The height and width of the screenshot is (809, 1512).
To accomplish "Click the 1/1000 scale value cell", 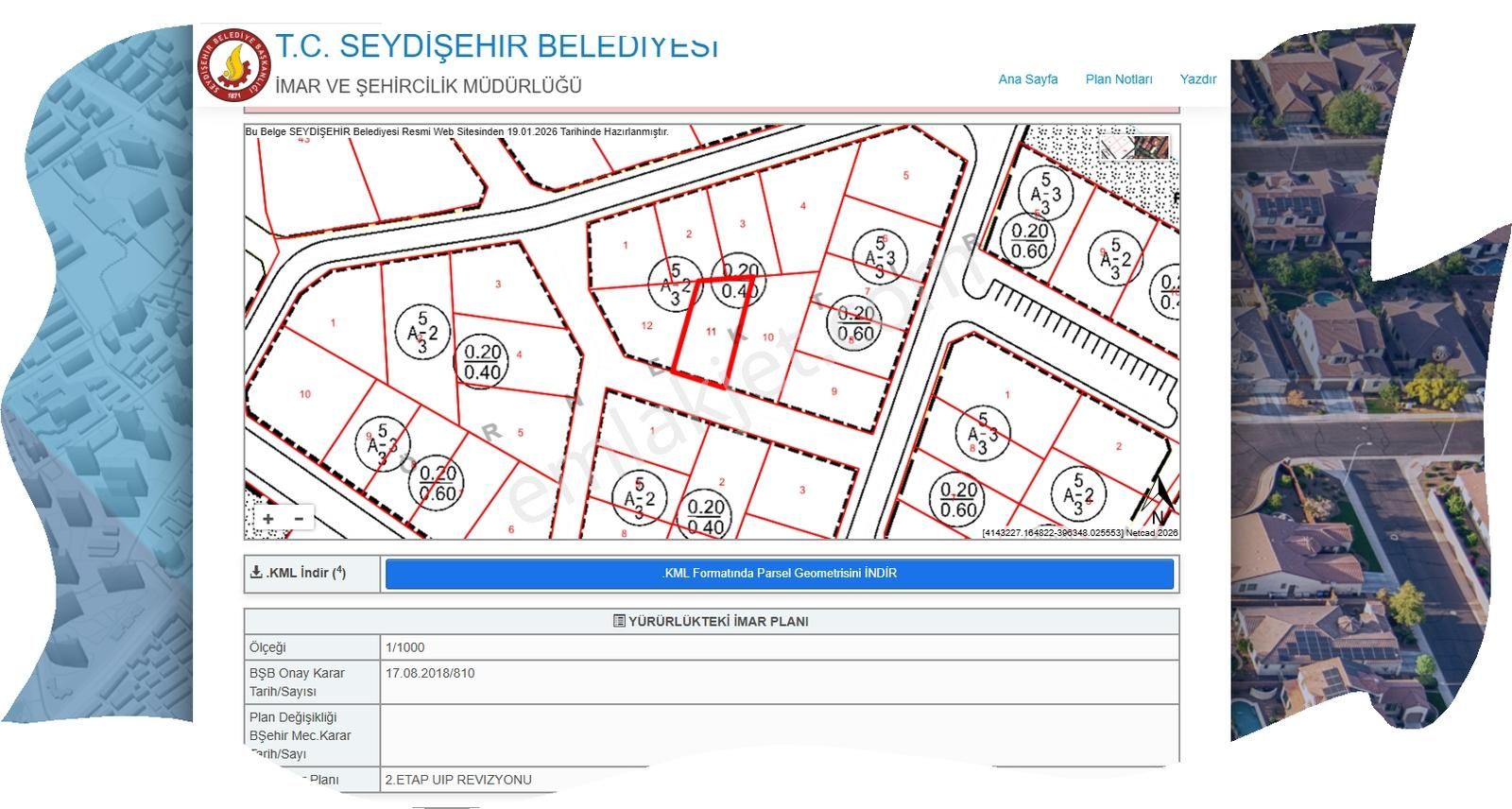I will (x=404, y=647).
